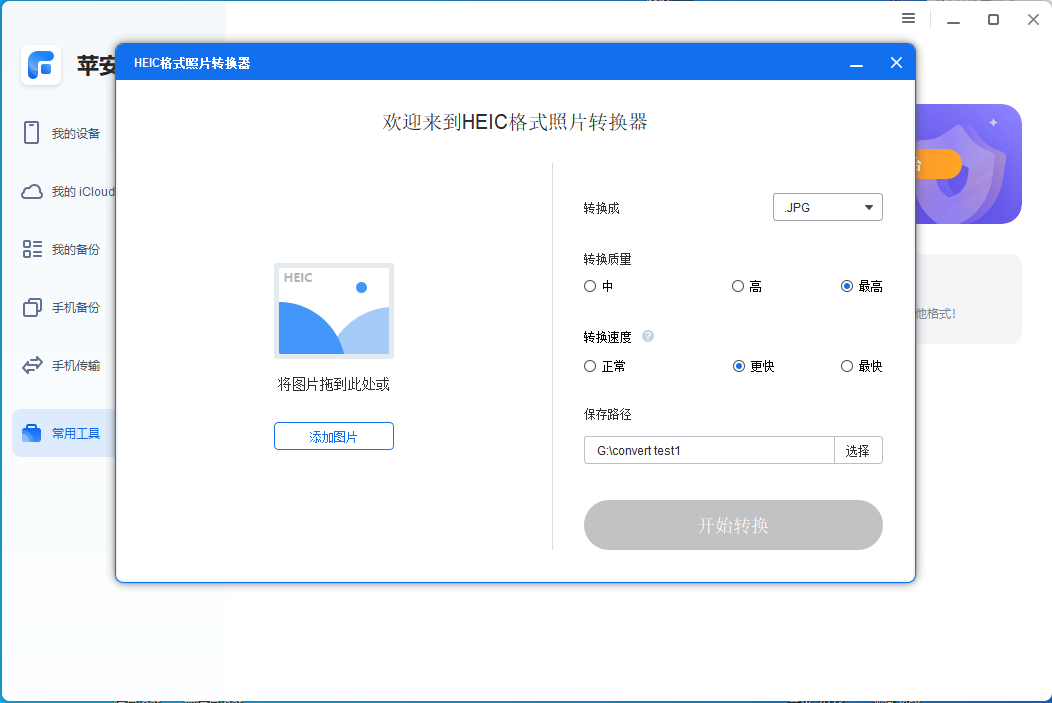Open the JPG output format dropdown

coord(827,207)
